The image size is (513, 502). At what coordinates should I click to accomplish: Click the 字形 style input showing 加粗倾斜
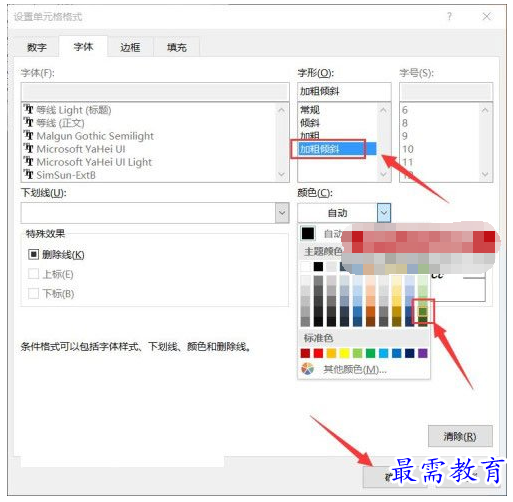(x=344, y=91)
